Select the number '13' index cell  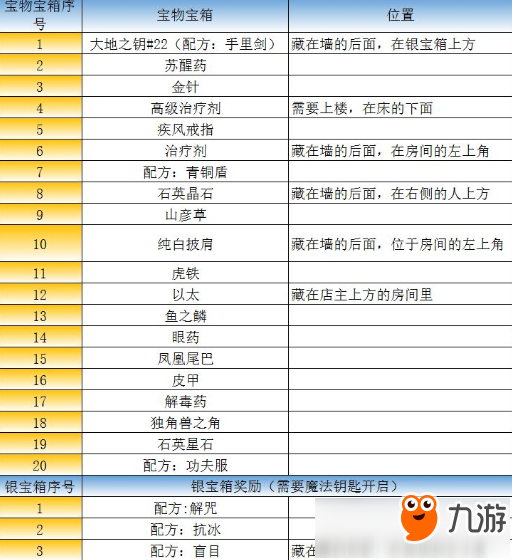(41, 316)
